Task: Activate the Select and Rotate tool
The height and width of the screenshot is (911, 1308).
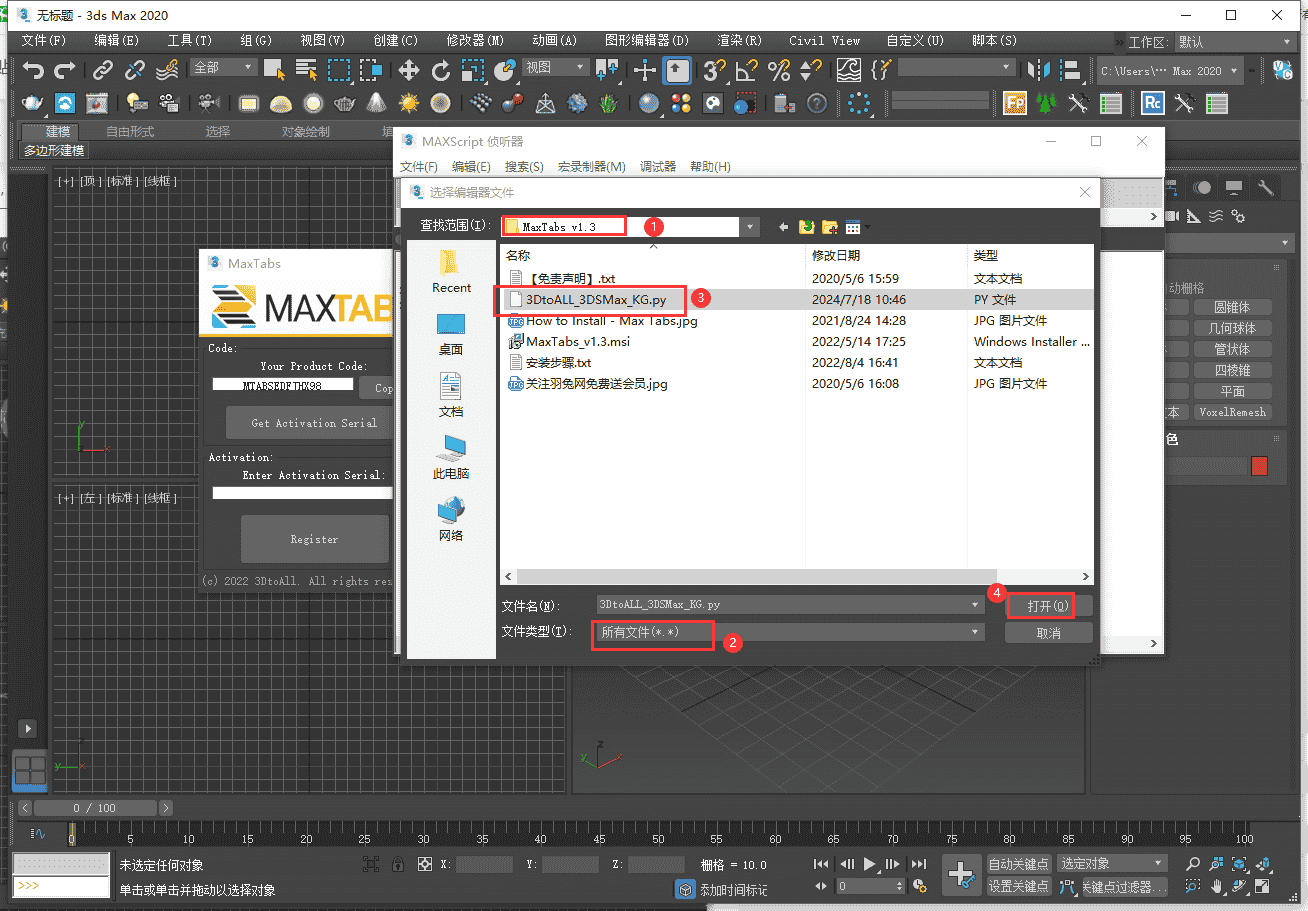Action: click(x=441, y=70)
